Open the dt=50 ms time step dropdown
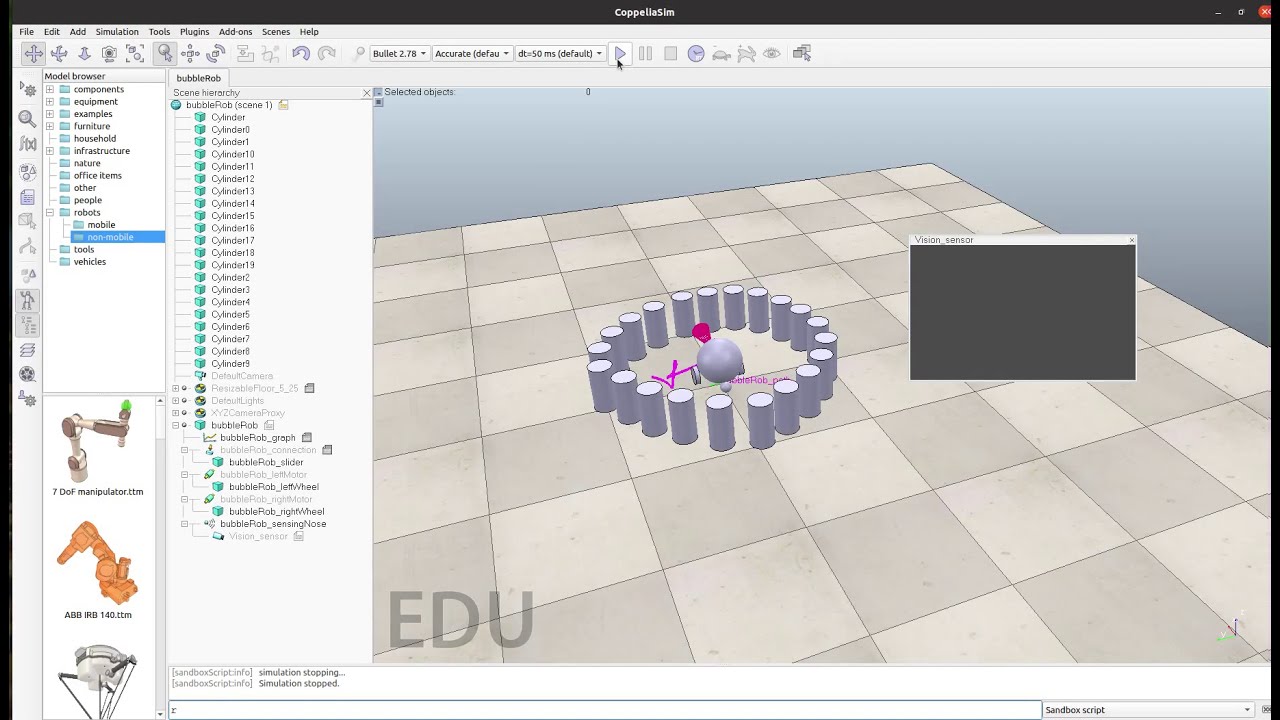The width and height of the screenshot is (1280, 720). (559, 54)
